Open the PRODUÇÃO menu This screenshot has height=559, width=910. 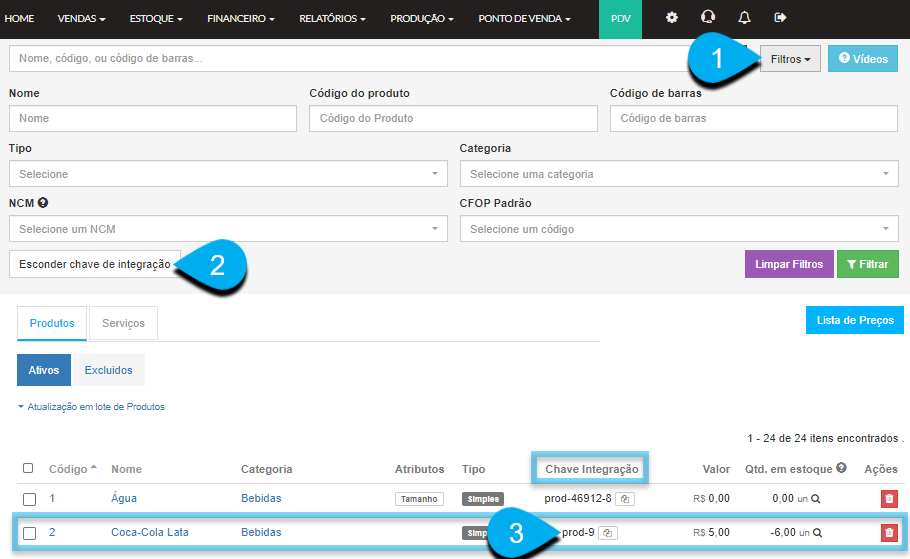(422, 19)
